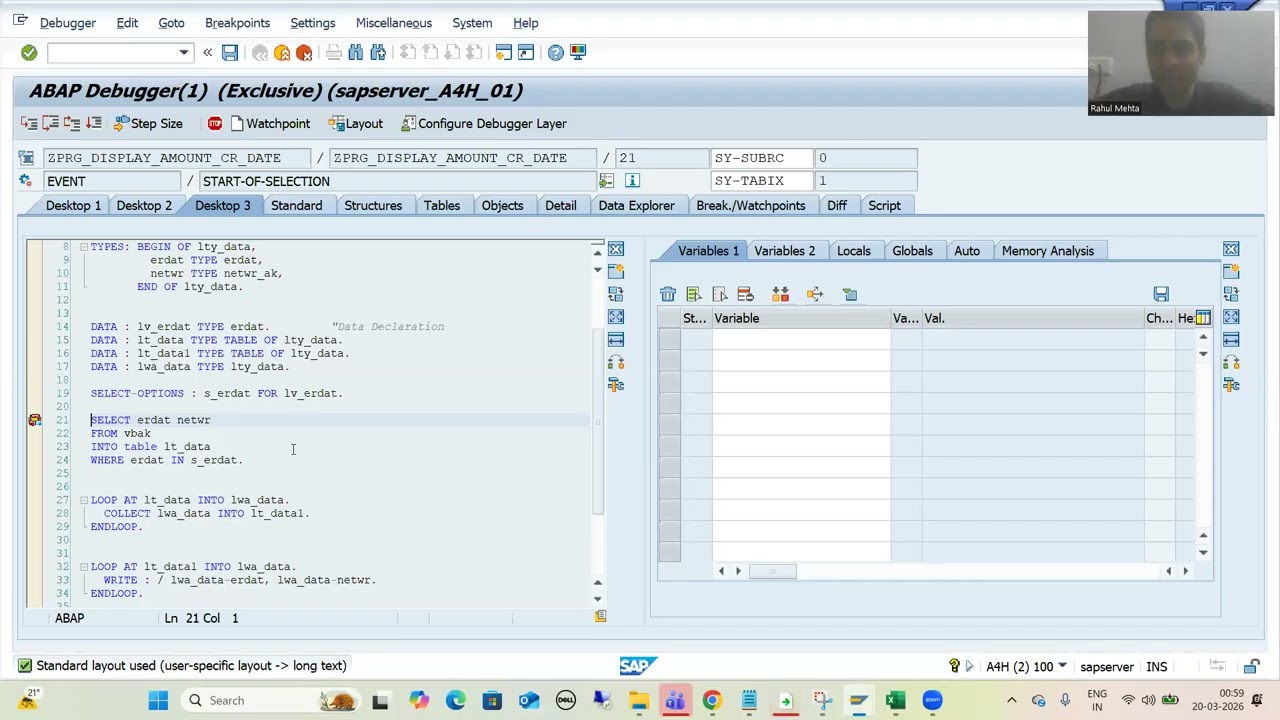This screenshot has height=720, width=1280.
Task: Click the Save variables disk icon in Variables panel
Action: click(1161, 294)
